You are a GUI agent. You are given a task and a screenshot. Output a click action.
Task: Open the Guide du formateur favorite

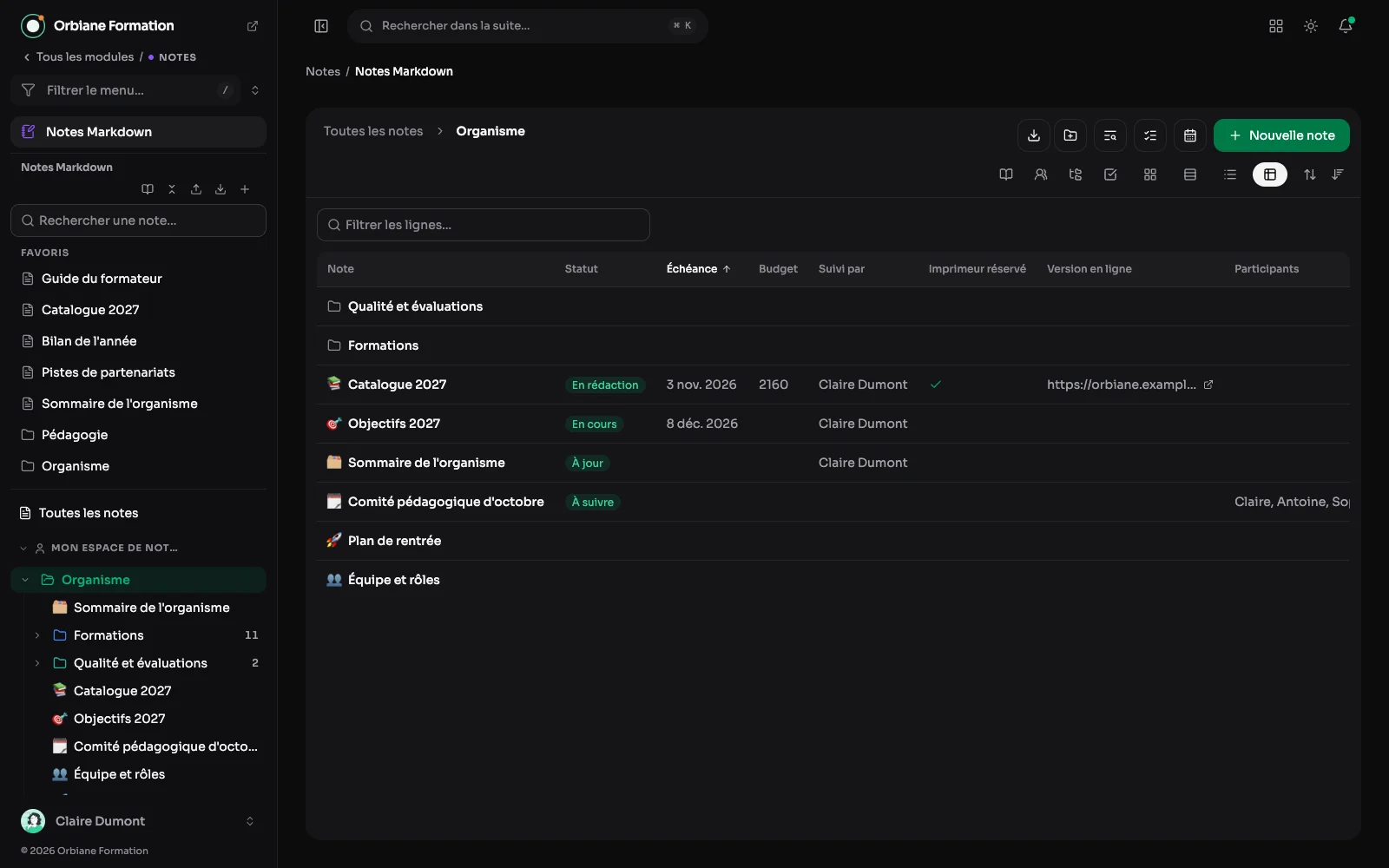coord(139,279)
